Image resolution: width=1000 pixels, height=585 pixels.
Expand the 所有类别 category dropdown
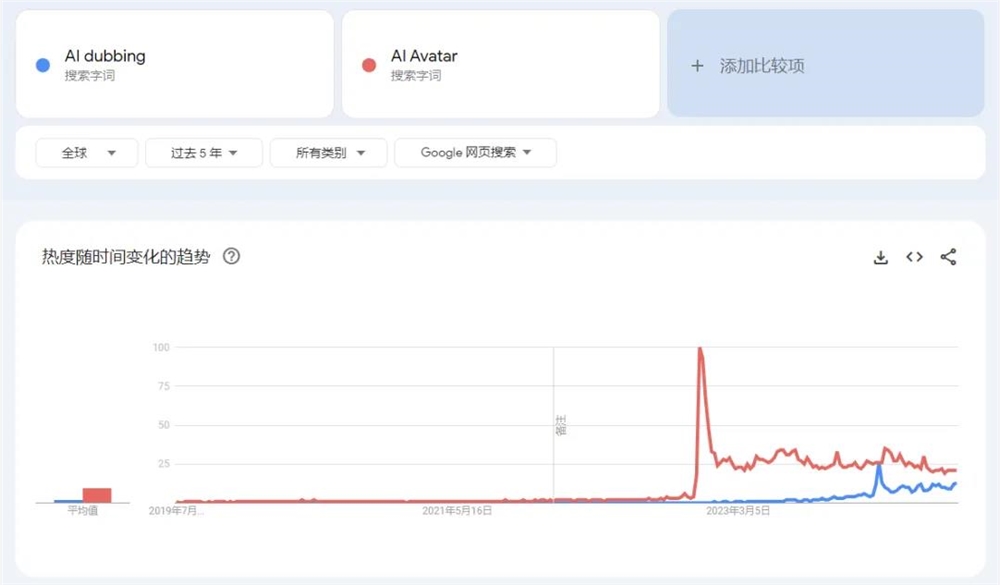coord(328,152)
